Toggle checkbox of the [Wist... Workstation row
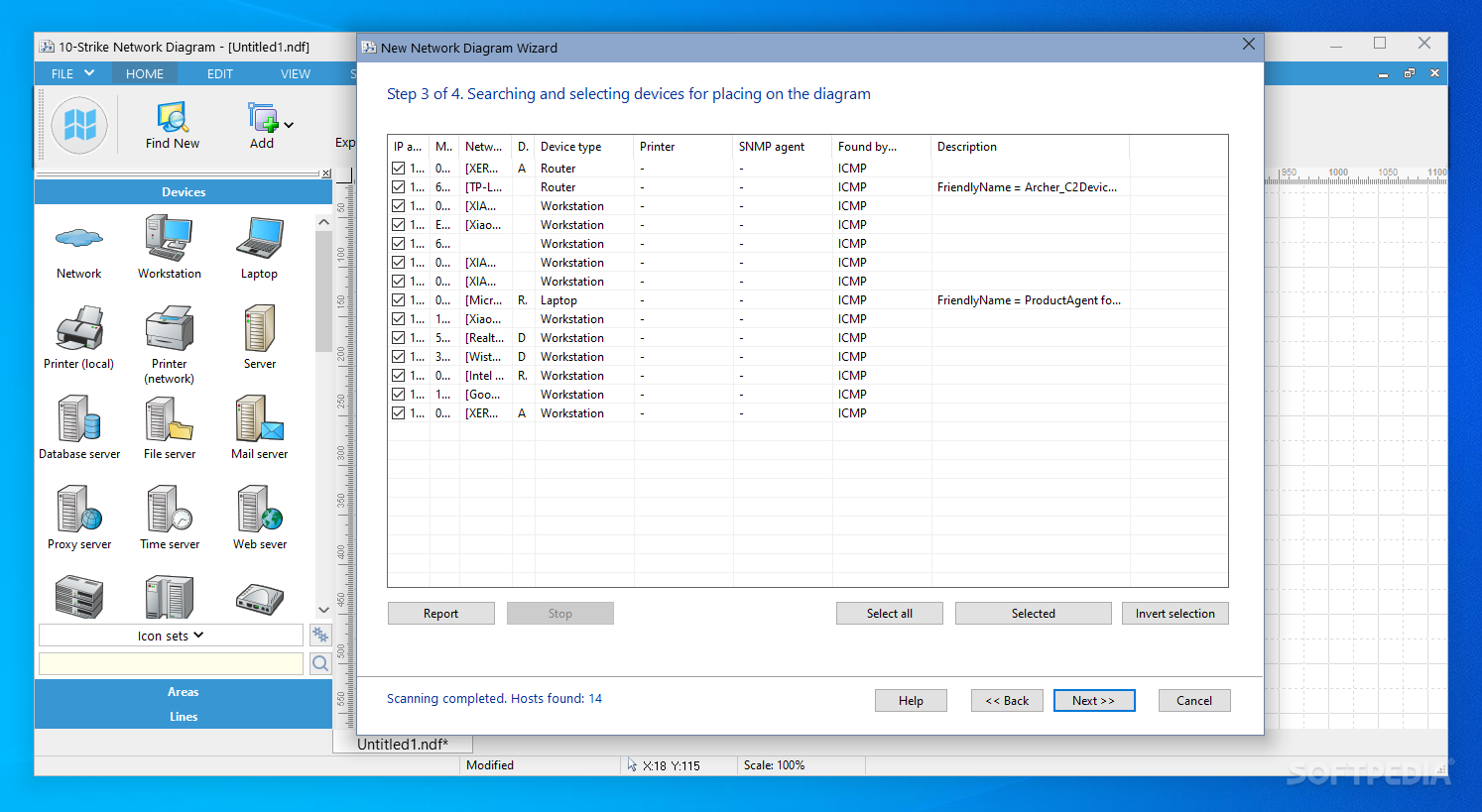Viewport: 1482px width, 812px height. coord(398,357)
